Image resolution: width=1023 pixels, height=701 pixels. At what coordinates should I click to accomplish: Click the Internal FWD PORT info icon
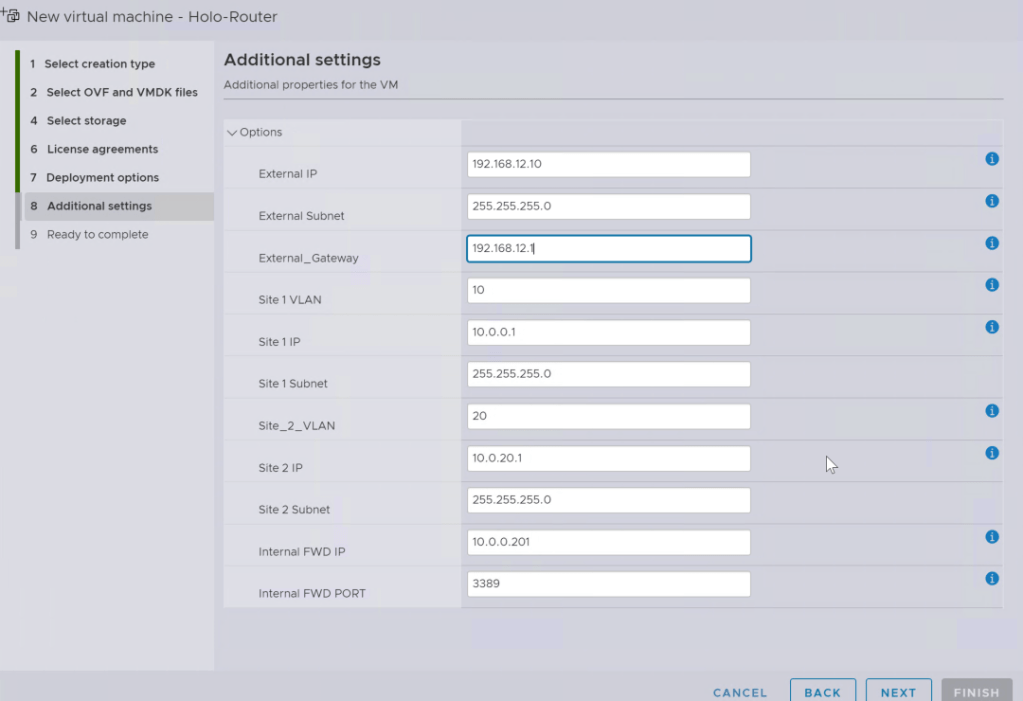pyautogui.click(x=992, y=579)
